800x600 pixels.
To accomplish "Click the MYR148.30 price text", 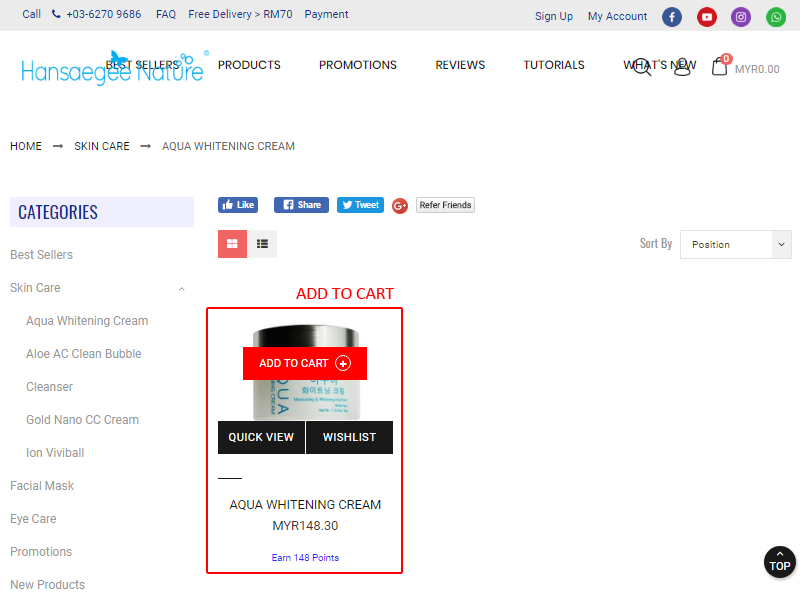I will (305, 526).
